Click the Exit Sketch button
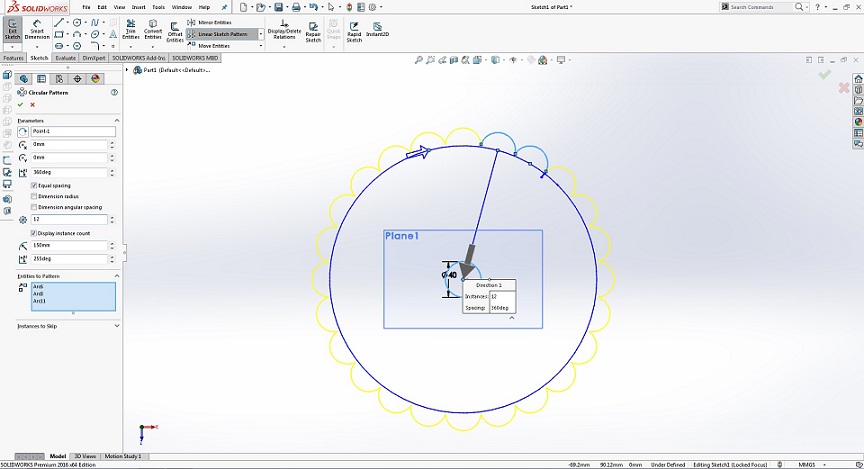 [12, 29]
